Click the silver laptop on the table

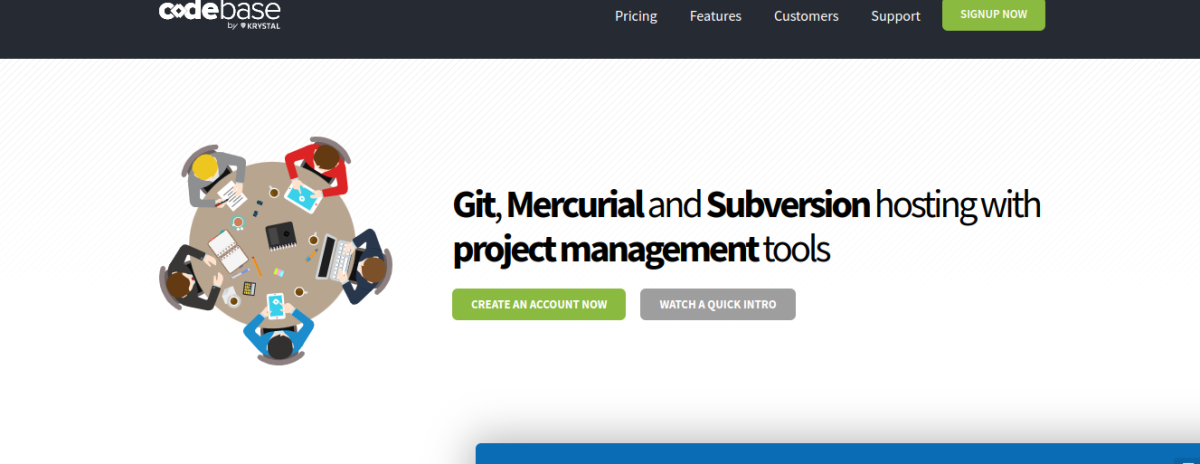pyautogui.click(x=333, y=256)
